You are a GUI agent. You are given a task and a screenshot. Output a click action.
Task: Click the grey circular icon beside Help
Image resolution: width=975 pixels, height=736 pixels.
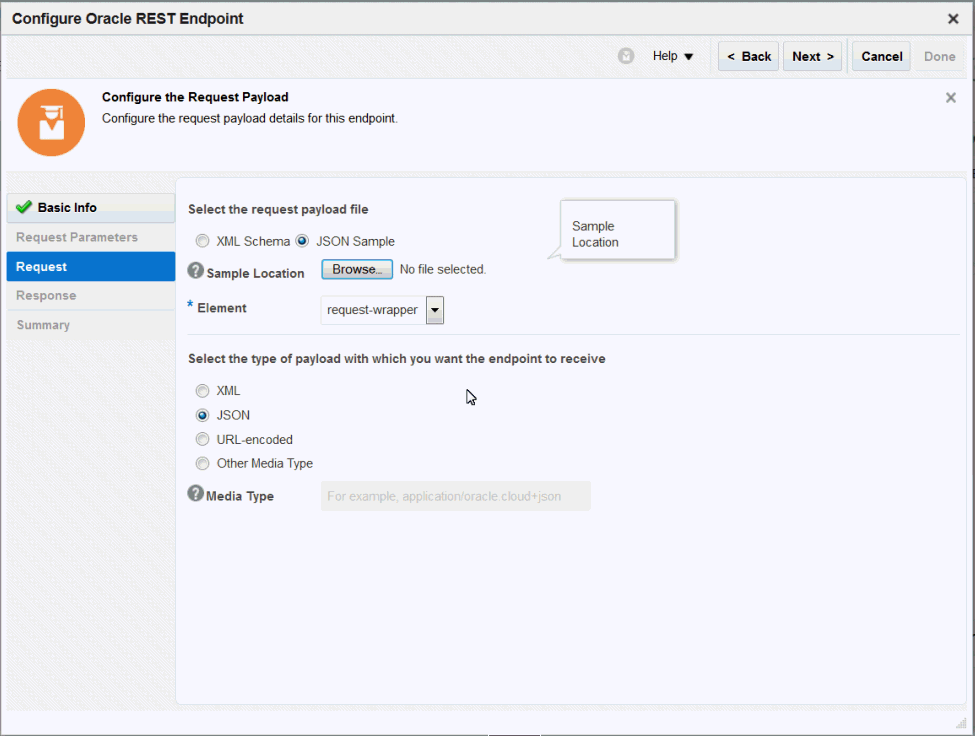(626, 56)
